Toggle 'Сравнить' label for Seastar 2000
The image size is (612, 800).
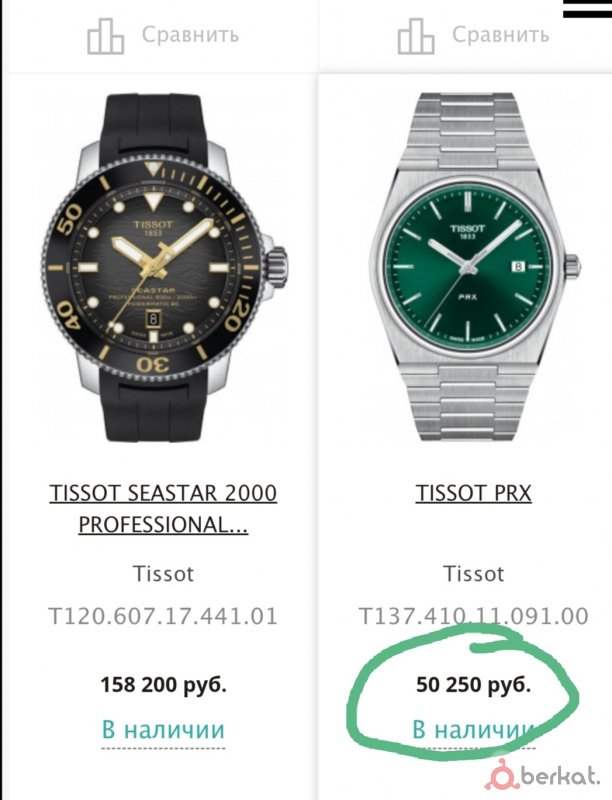pyautogui.click(x=190, y=35)
